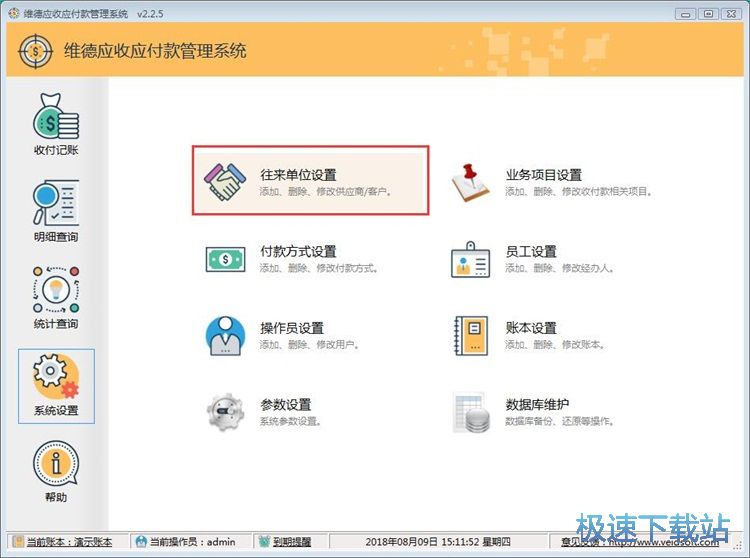Switch to the 明细查询 label in sidebar
Image resolution: width=750 pixels, height=558 pixels.
[56, 237]
